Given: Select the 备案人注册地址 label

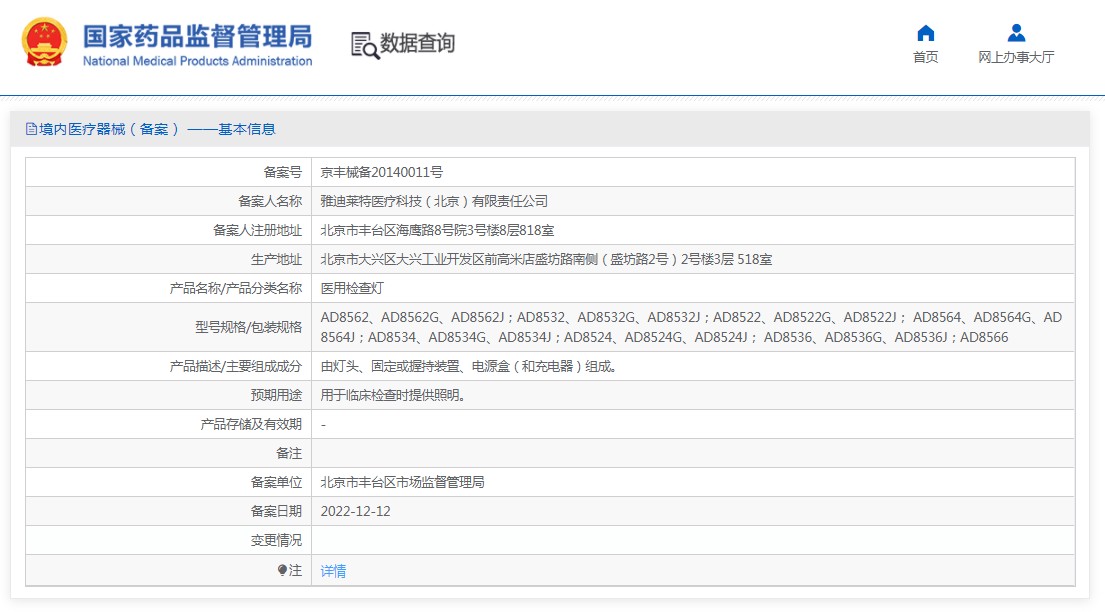Looking at the screenshot, I should (257, 230).
